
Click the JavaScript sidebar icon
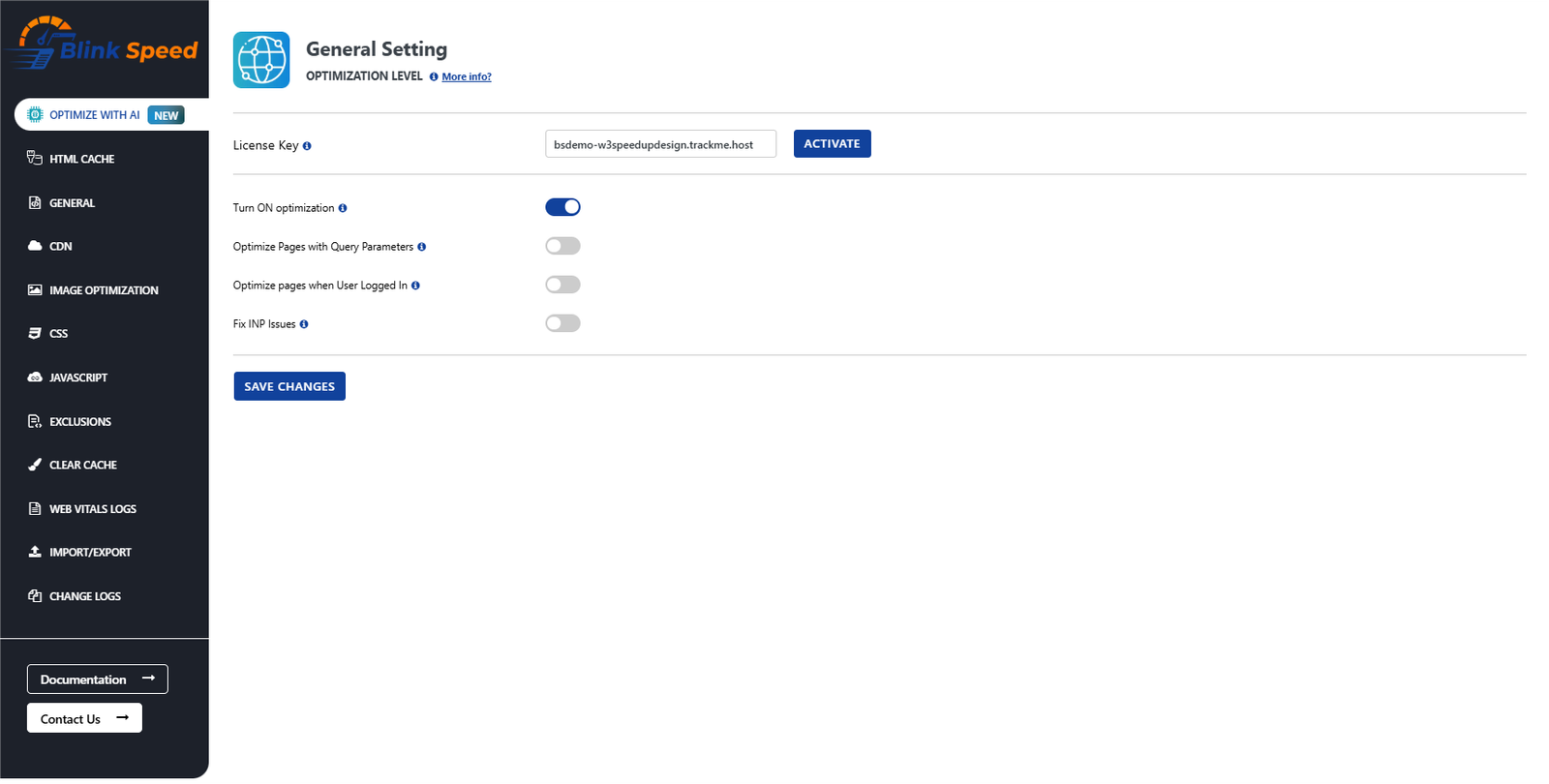pos(35,377)
